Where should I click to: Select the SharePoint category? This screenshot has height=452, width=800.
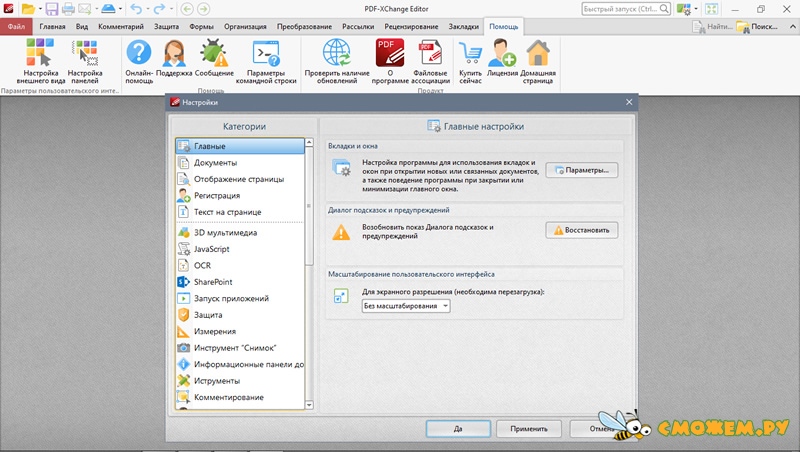[240, 282]
